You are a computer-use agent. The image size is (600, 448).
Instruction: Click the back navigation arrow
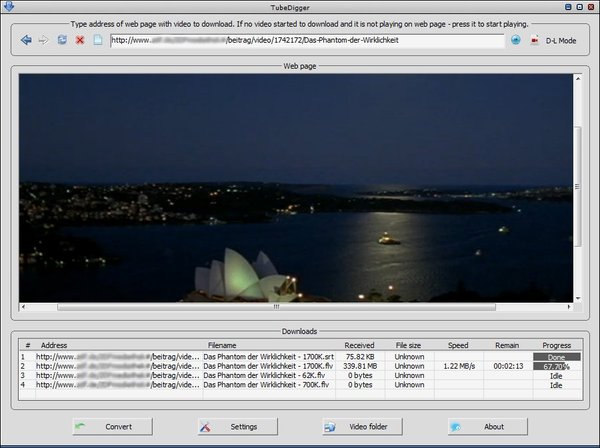tap(26, 40)
